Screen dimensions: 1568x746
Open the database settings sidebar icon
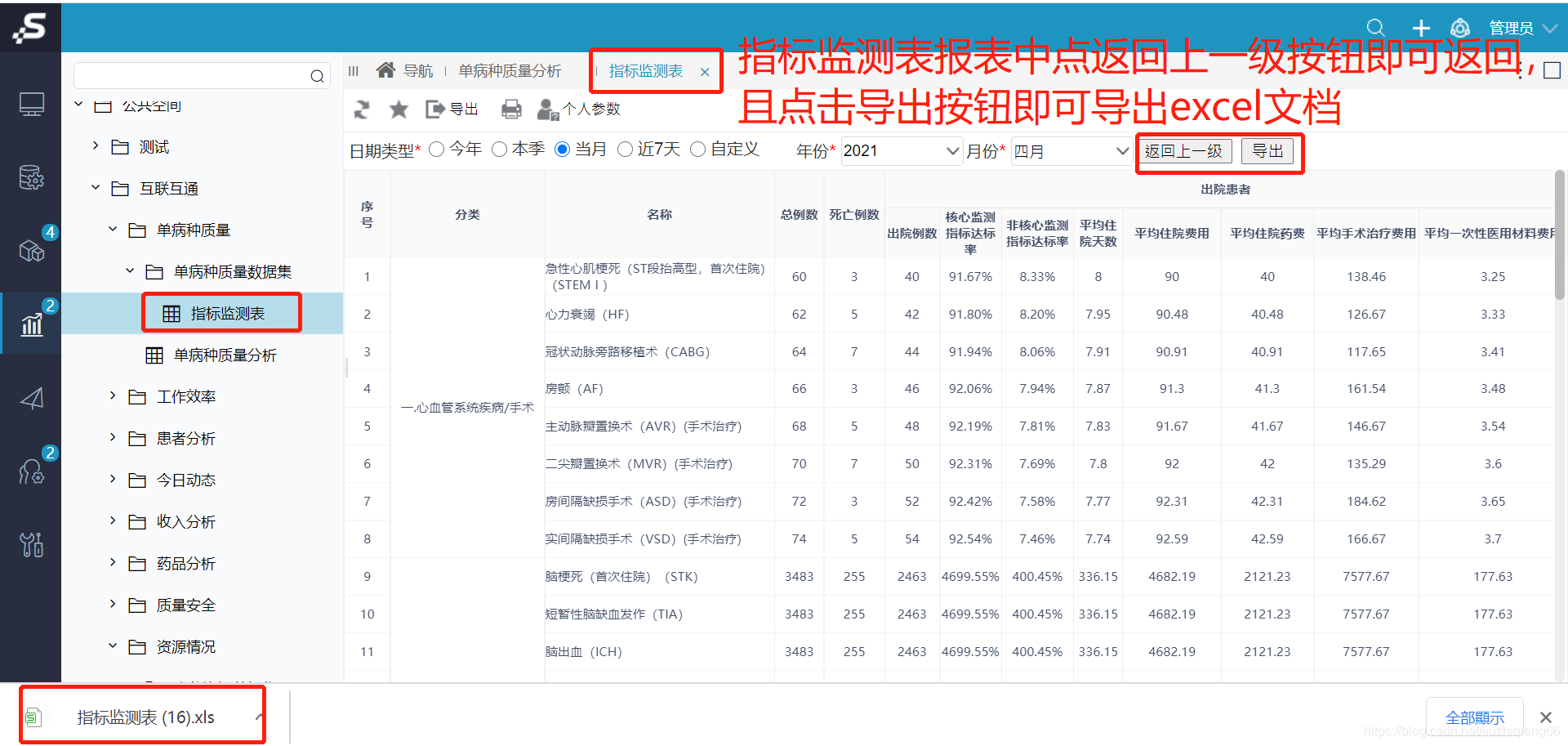click(x=31, y=177)
